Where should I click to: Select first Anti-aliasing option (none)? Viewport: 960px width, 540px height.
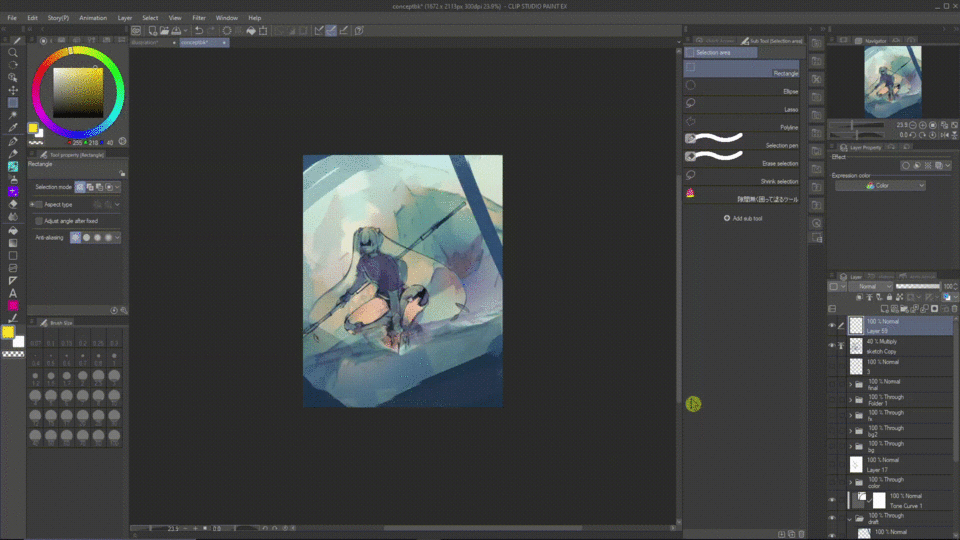coord(75,238)
